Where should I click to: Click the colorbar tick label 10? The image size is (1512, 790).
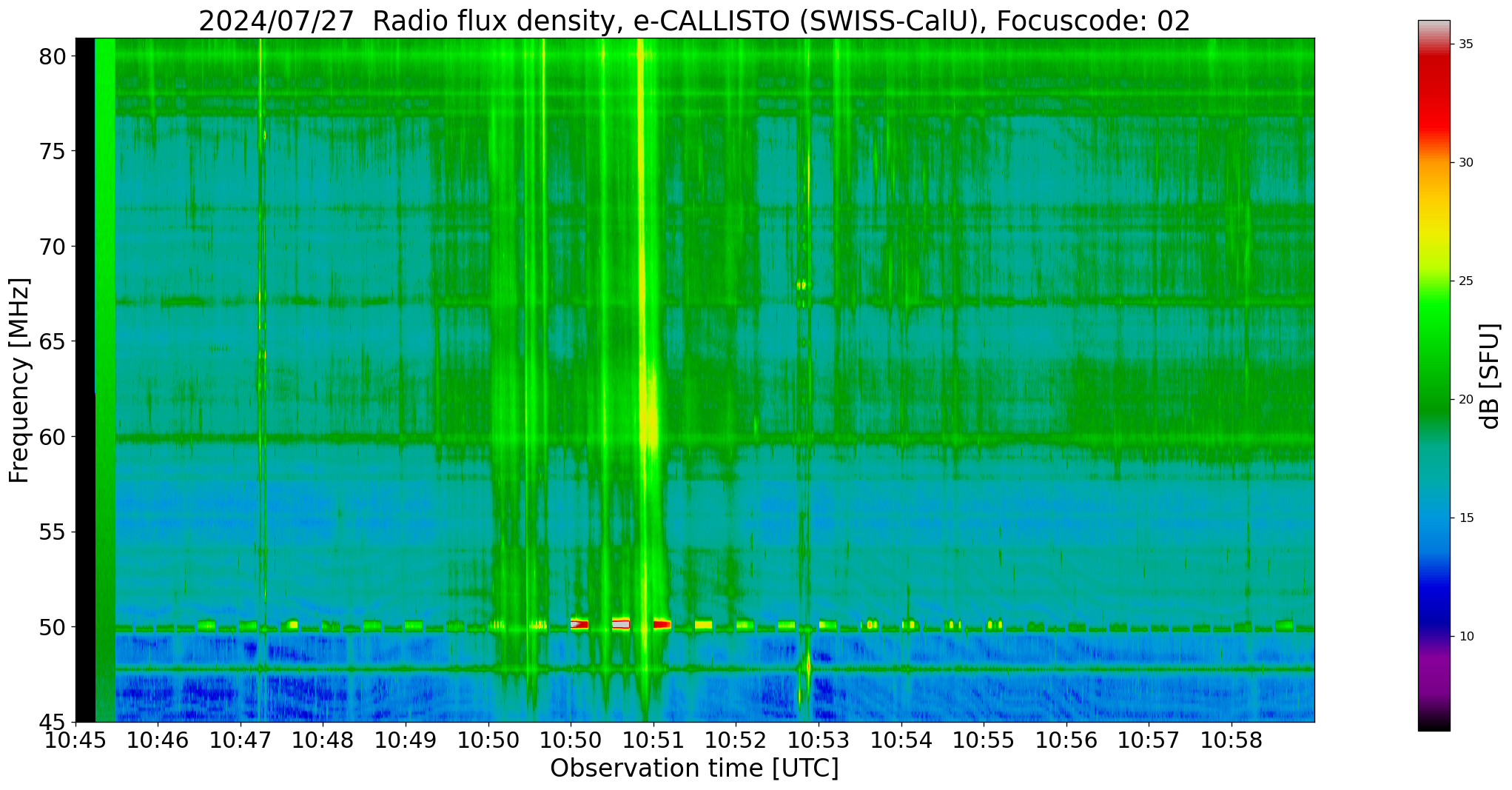[1466, 637]
